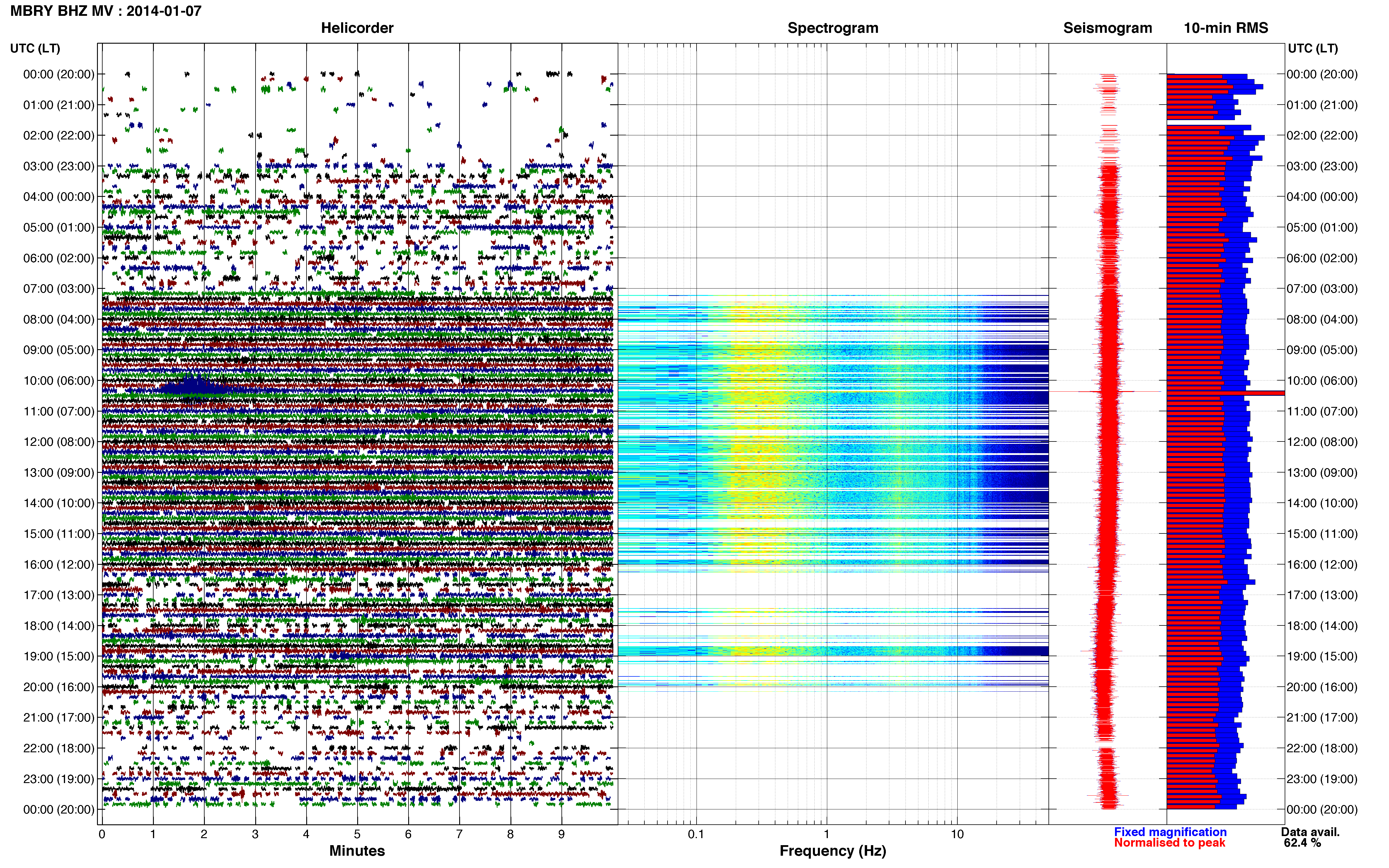Click right-side time label '10:00 (06:00)'
Image resolution: width=1389 pixels, height=868 pixels.
[x=1322, y=381]
